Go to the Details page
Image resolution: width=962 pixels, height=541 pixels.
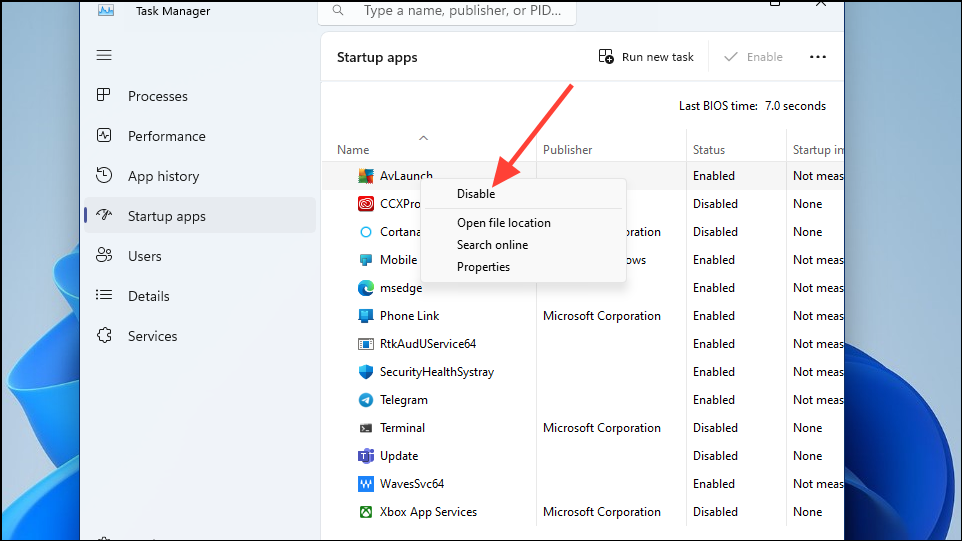coord(200,296)
